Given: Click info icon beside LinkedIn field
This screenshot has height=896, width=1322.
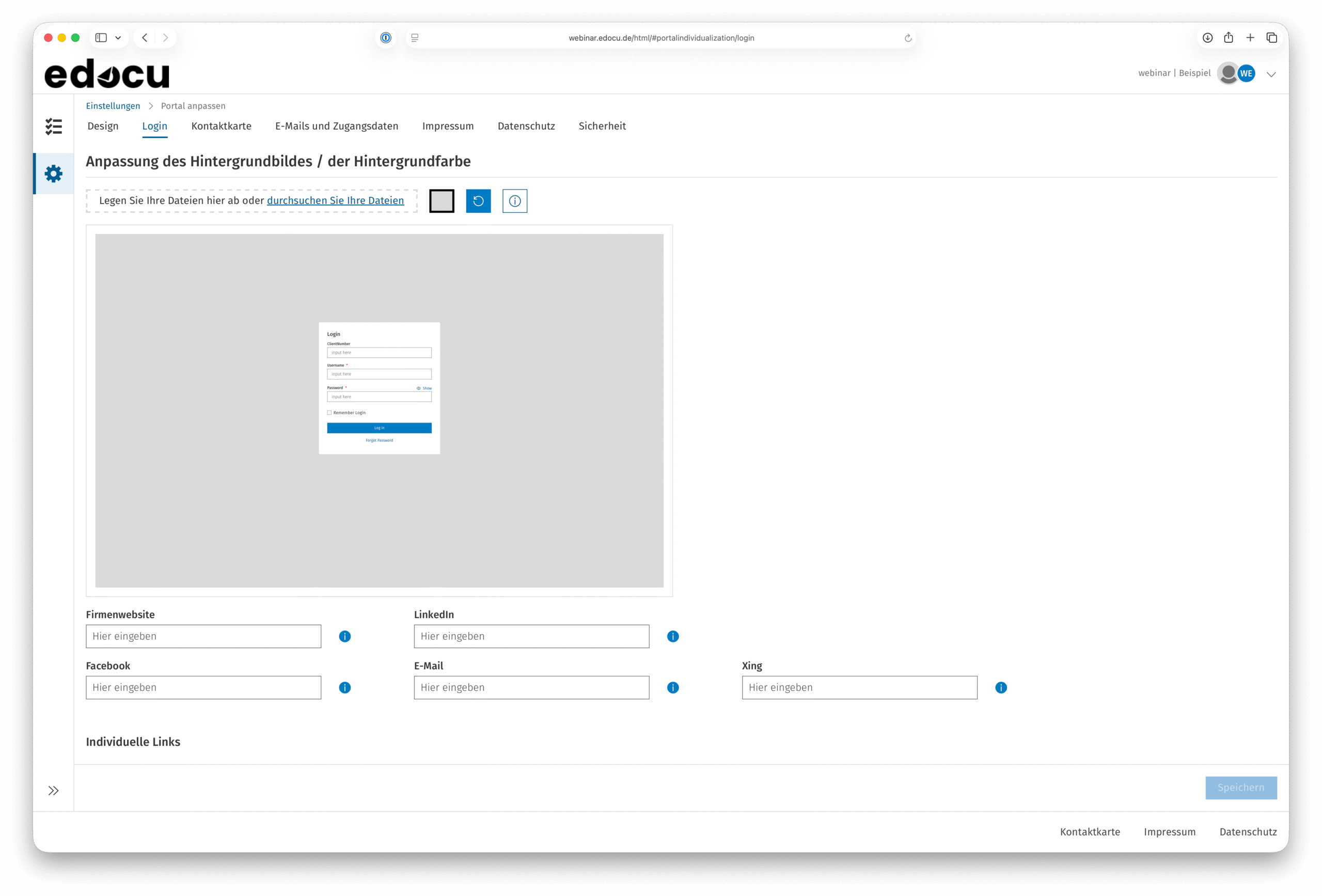Looking at the screenshot, I should pos(672,636).
